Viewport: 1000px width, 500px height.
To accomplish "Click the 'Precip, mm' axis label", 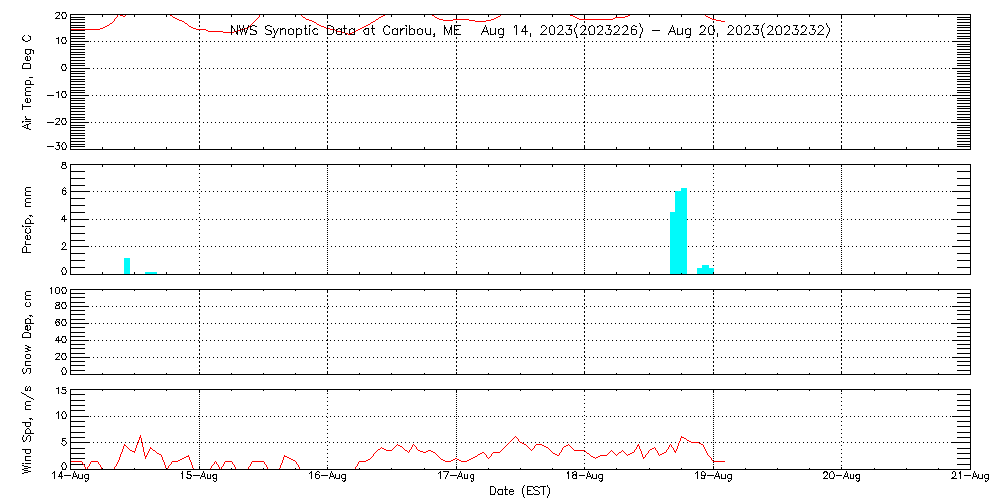I will (27, 221).
